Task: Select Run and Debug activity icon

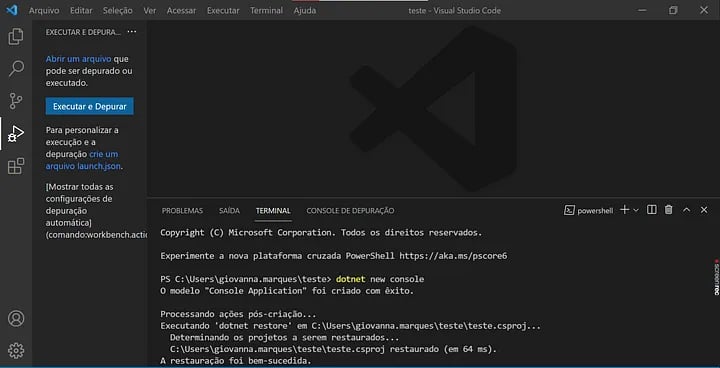Action: pos(16,133)
